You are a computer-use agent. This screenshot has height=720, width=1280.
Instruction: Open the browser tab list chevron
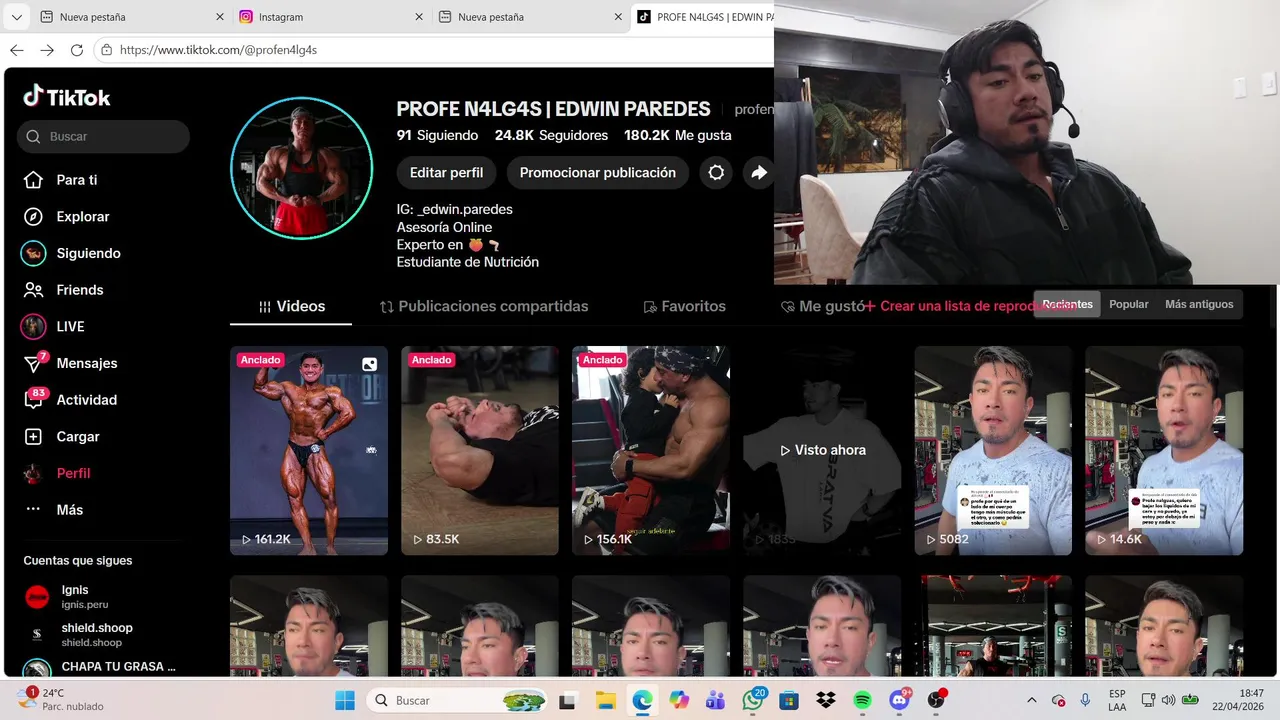coord(16,17)
